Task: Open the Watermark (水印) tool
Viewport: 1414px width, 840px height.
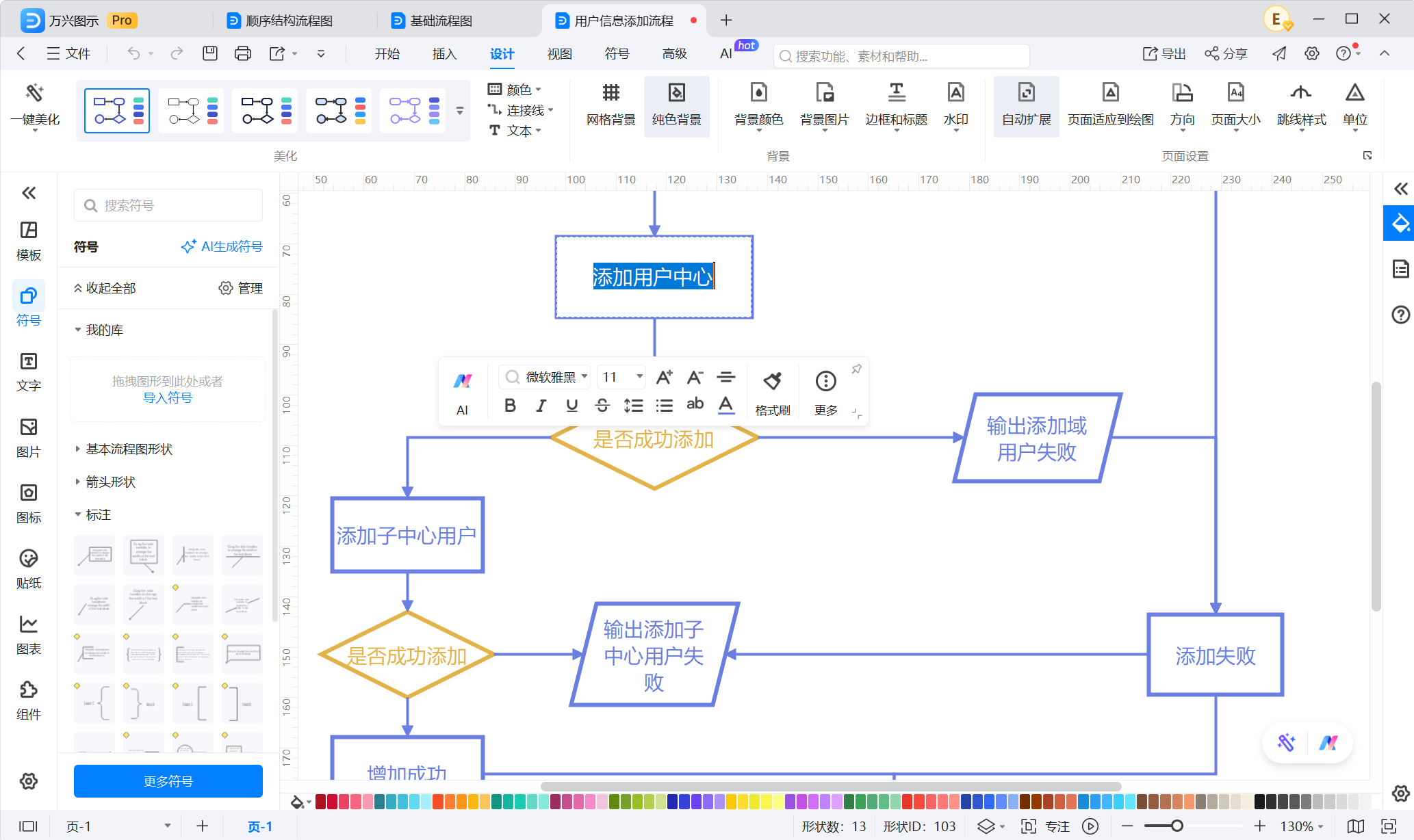Action: [955, 105]
